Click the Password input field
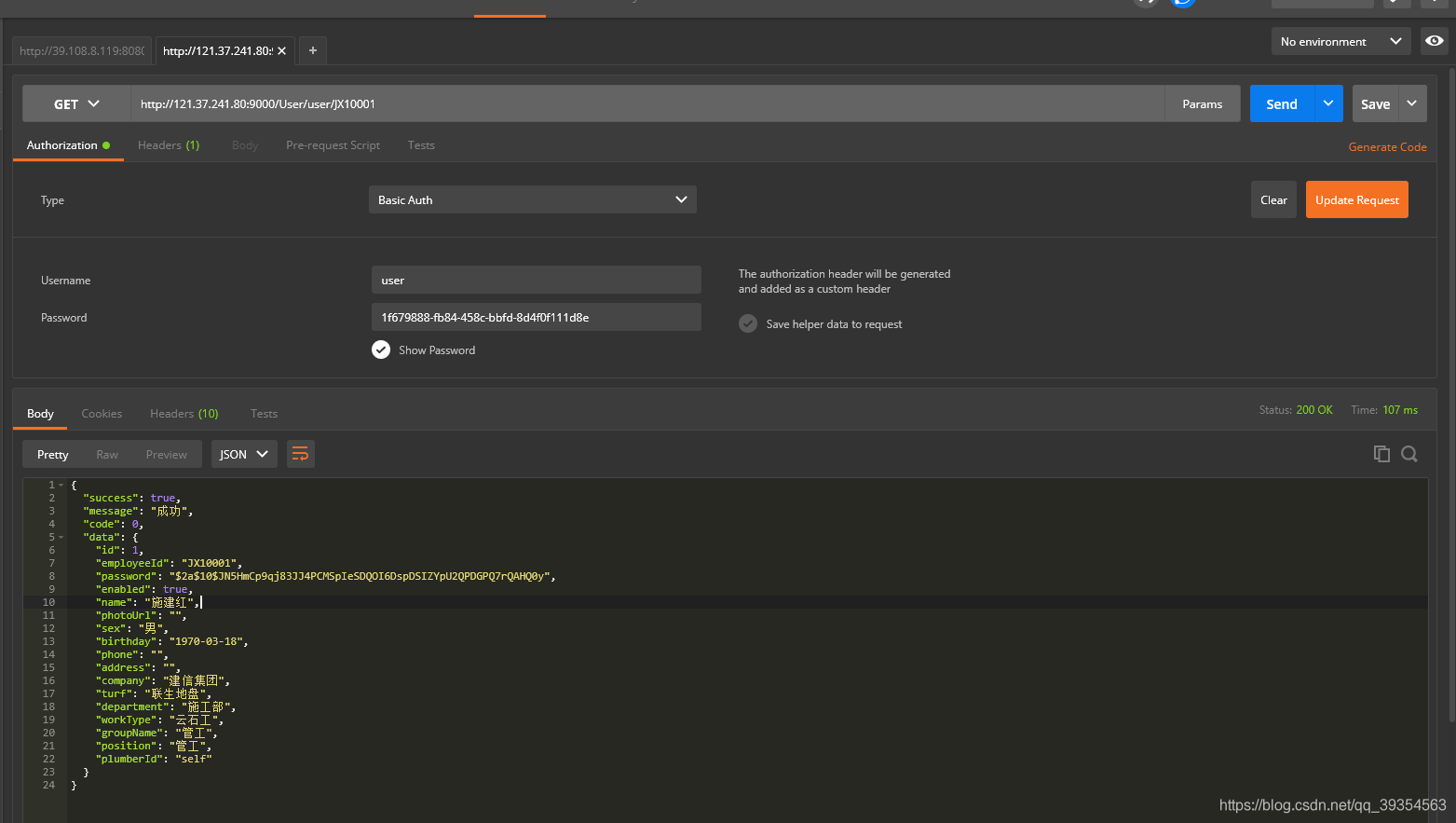This screenshot has width=1456, height=823. pos(537,317)
